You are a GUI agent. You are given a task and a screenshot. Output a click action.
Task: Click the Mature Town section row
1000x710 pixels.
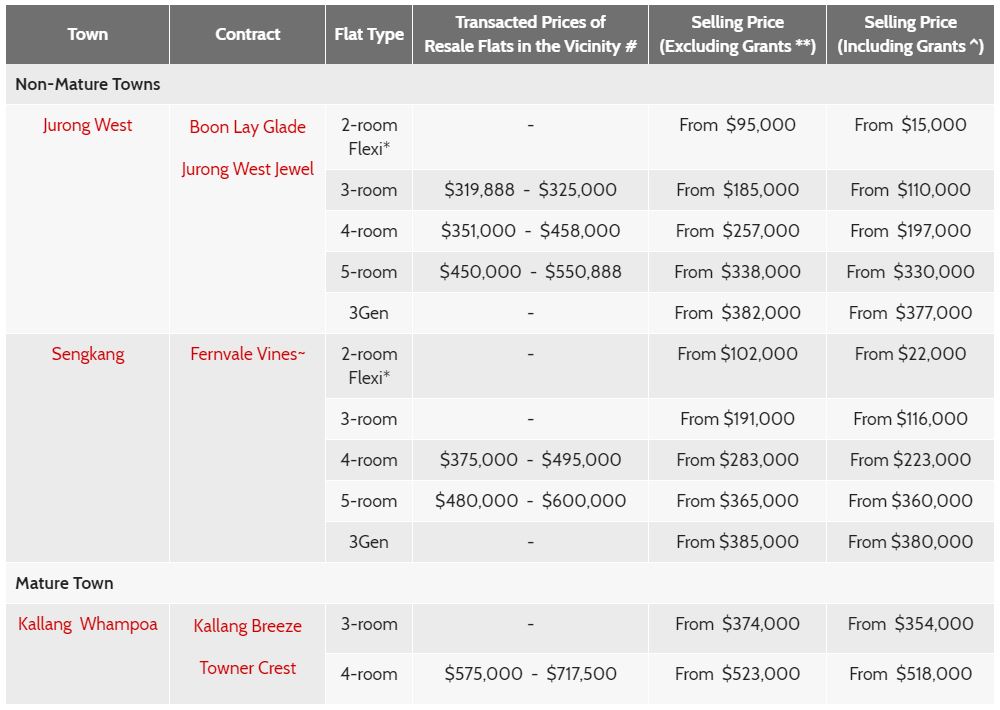coord(64,583)
